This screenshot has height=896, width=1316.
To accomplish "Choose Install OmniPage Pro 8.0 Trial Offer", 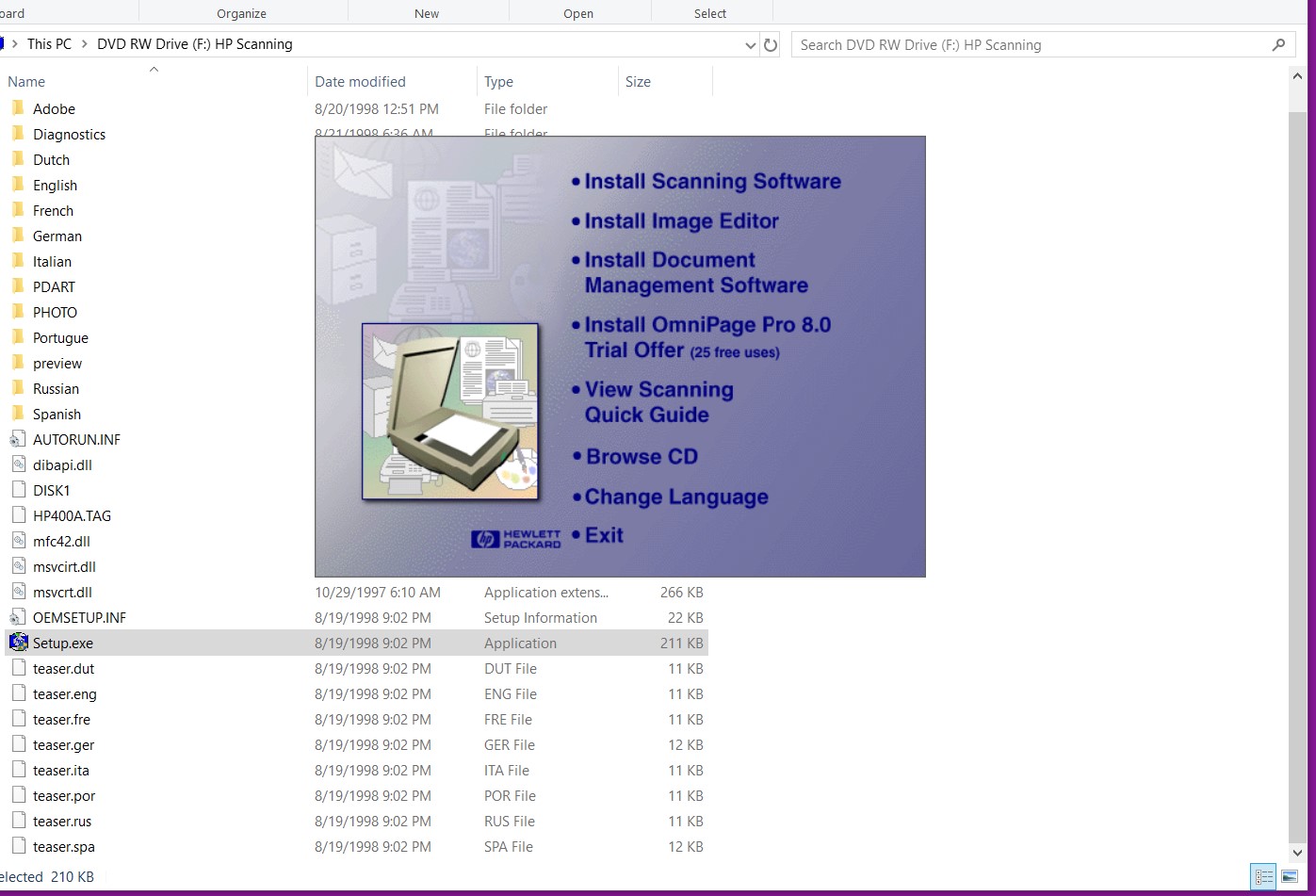I will click(x=707, y=337).
